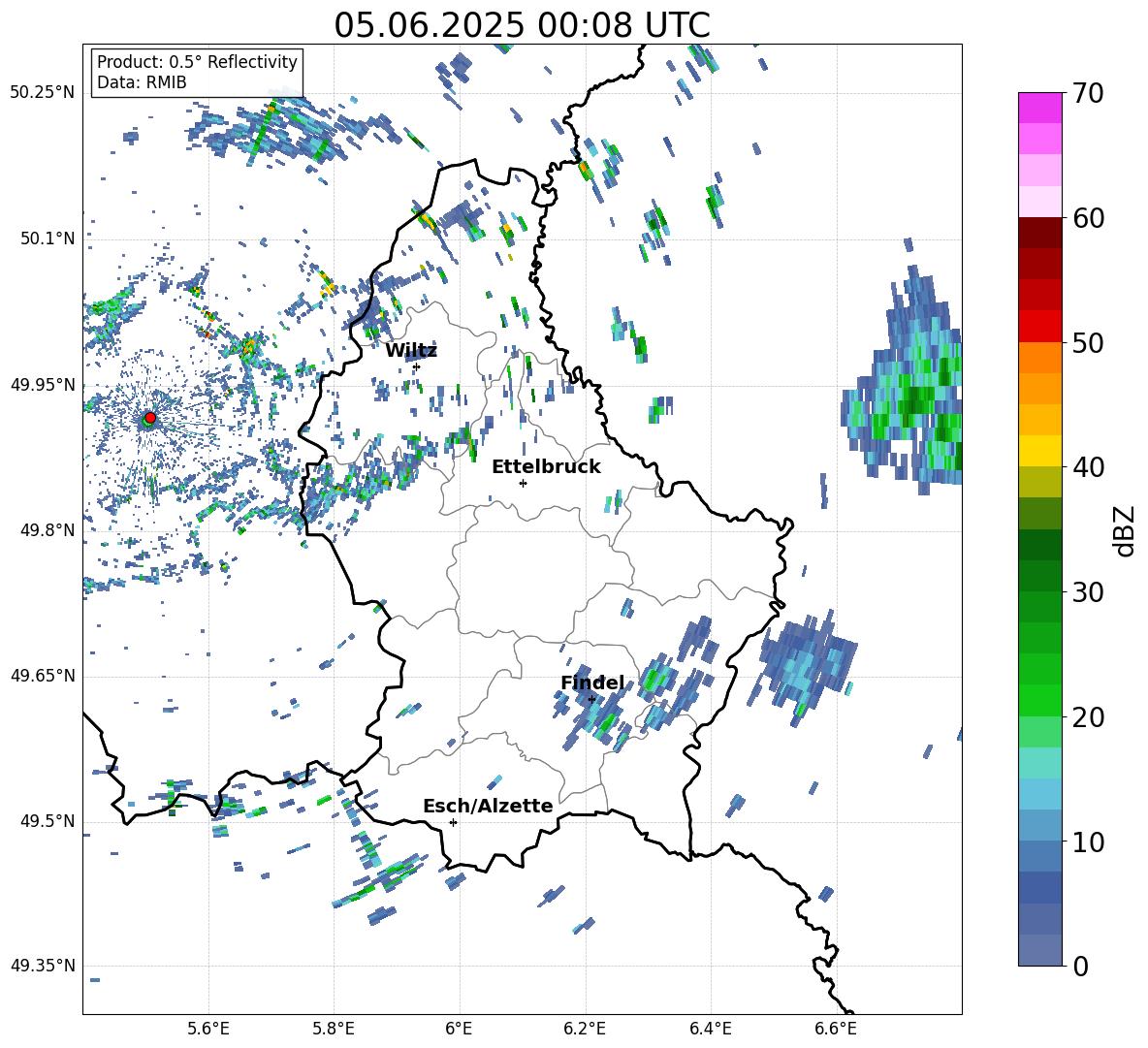Click the title 05.06.2025 00:08 UTC
1148x1048 pixels.
(x=522, y=25)
